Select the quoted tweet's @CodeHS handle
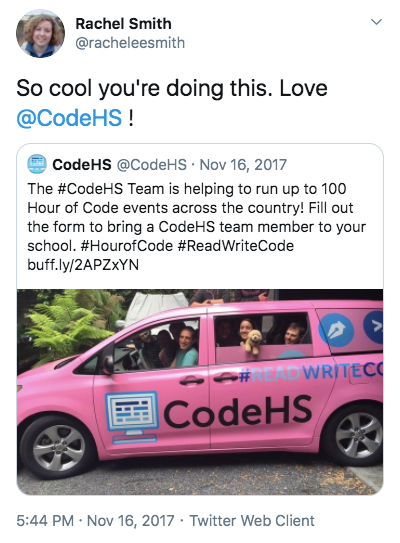400x543 pixels. coord(152,164)
